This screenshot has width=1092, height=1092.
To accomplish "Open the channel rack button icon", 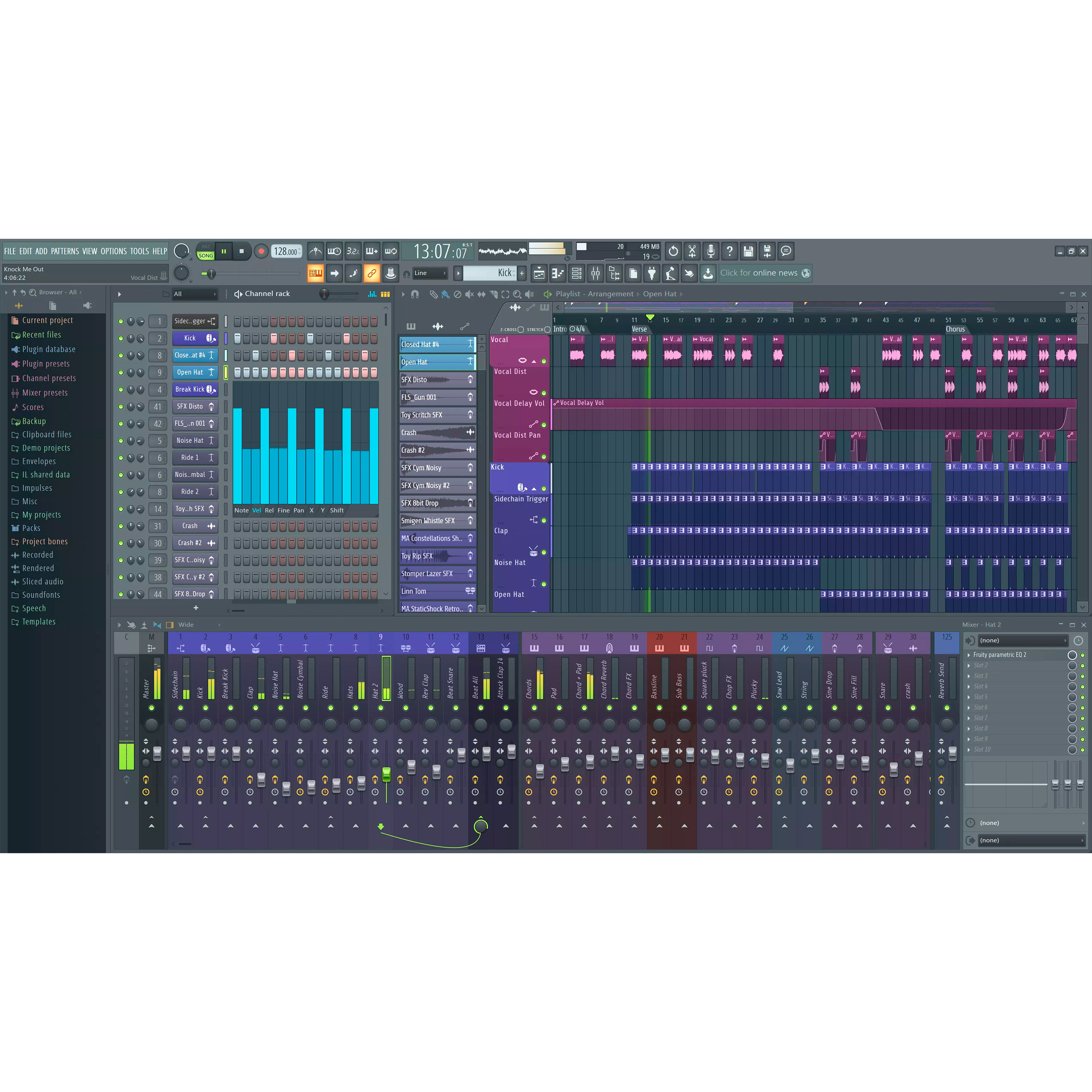I will point(577,274).
